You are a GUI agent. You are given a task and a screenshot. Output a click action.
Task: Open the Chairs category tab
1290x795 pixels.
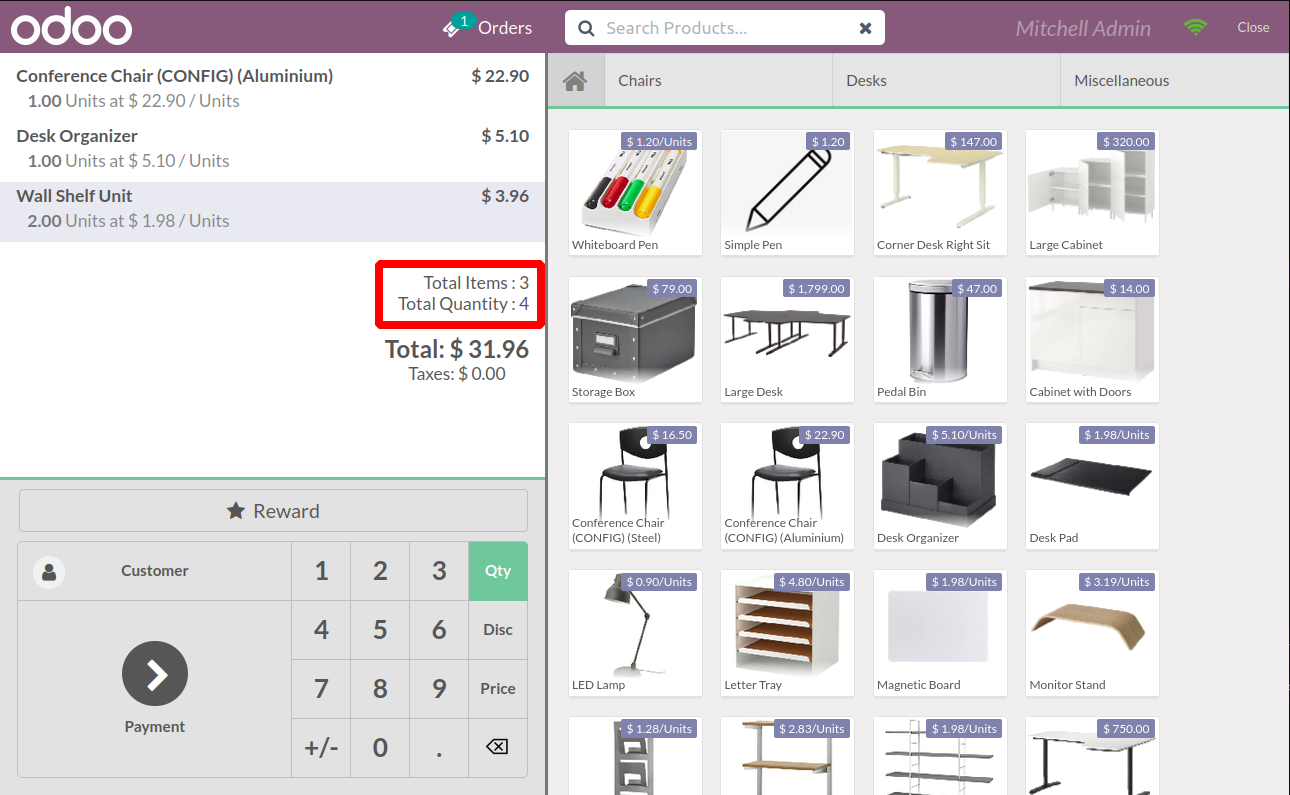point(718,81)
